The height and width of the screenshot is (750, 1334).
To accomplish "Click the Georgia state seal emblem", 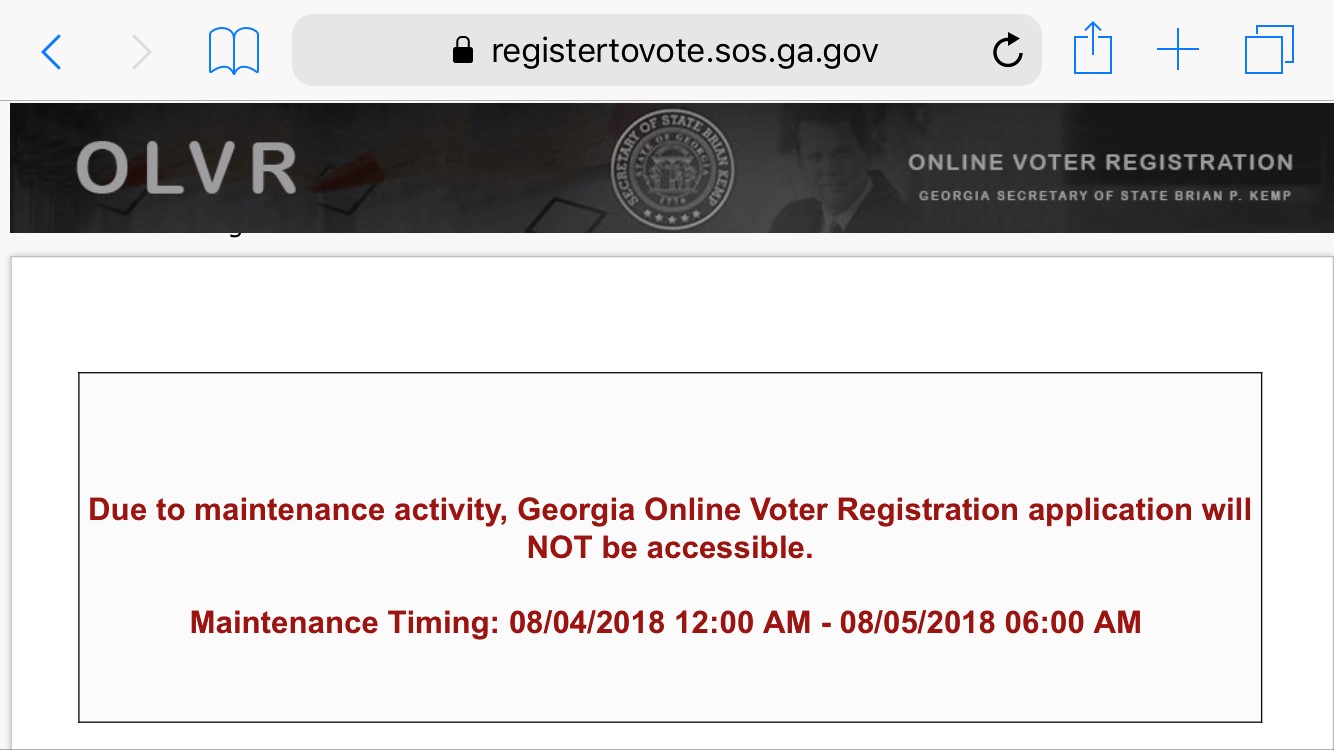I will 671,168.
